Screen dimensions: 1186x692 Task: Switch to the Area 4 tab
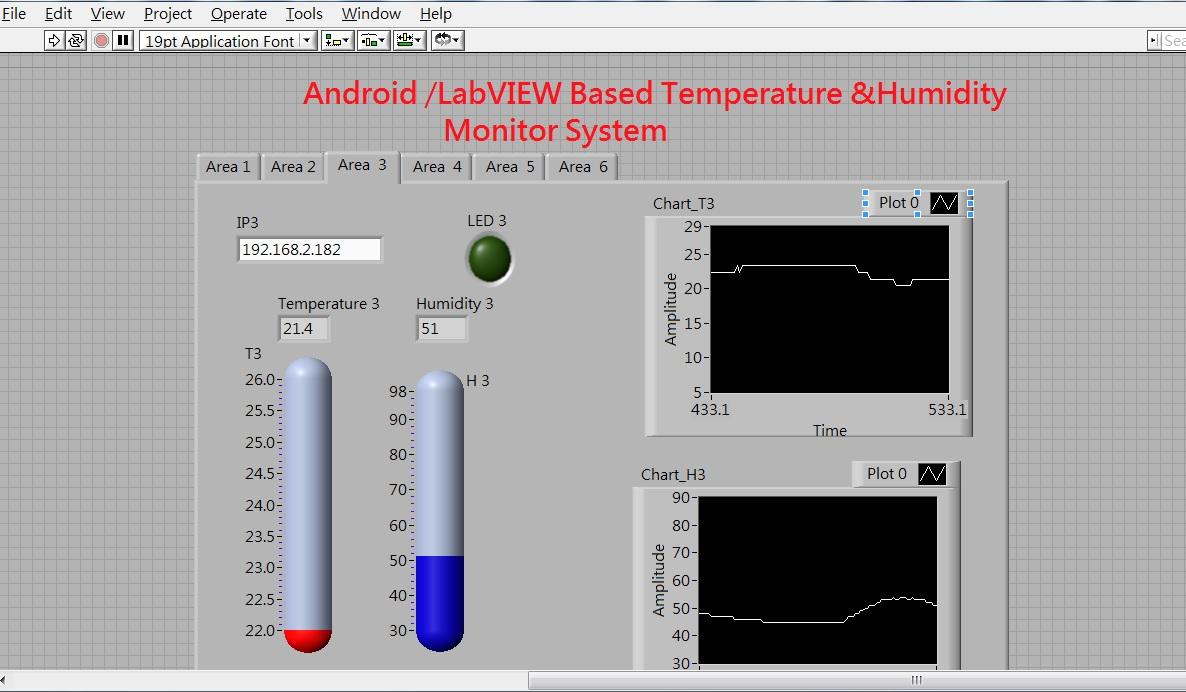point(436,166)
